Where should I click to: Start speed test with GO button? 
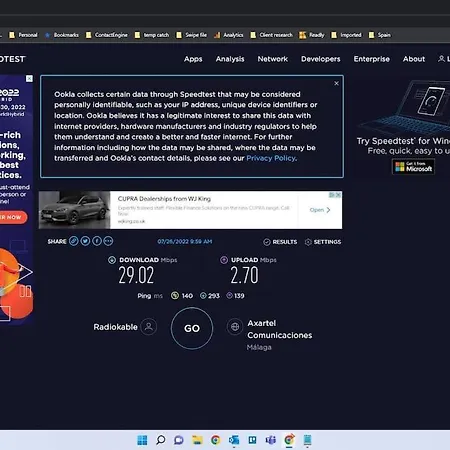pos(192,328)
